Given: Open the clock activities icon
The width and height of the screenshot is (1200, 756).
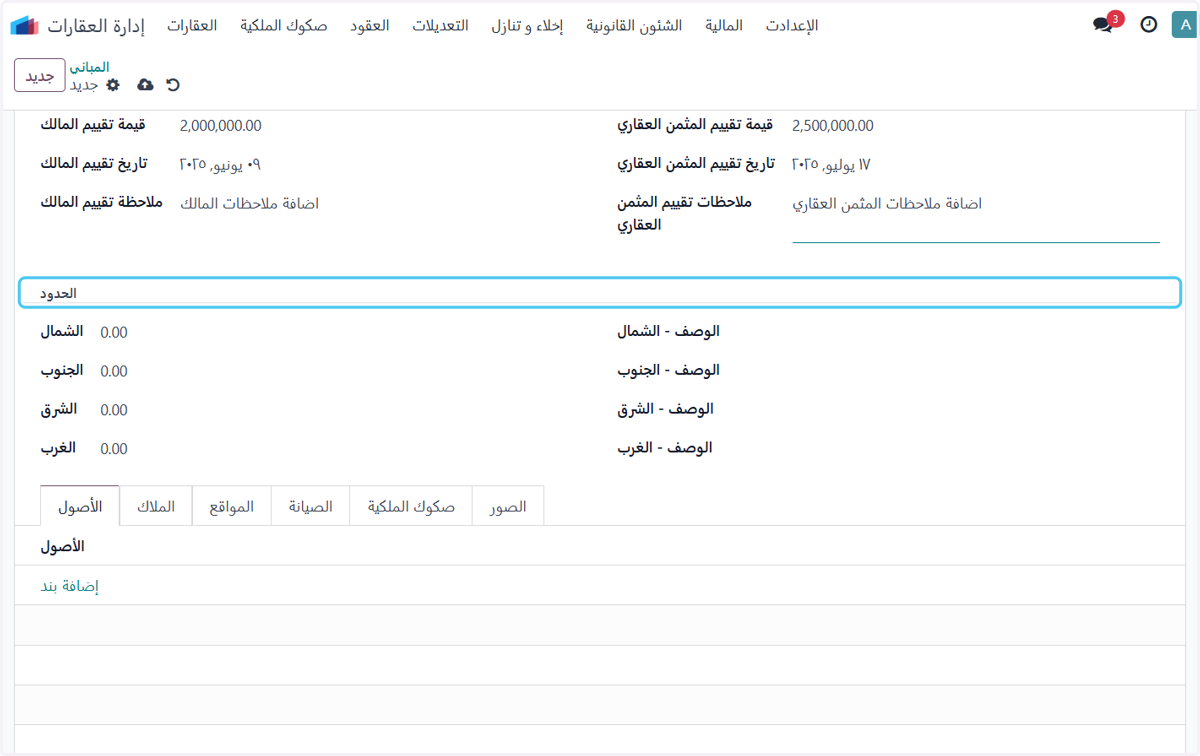Looking at the screenshot, I should point(1149,25).
